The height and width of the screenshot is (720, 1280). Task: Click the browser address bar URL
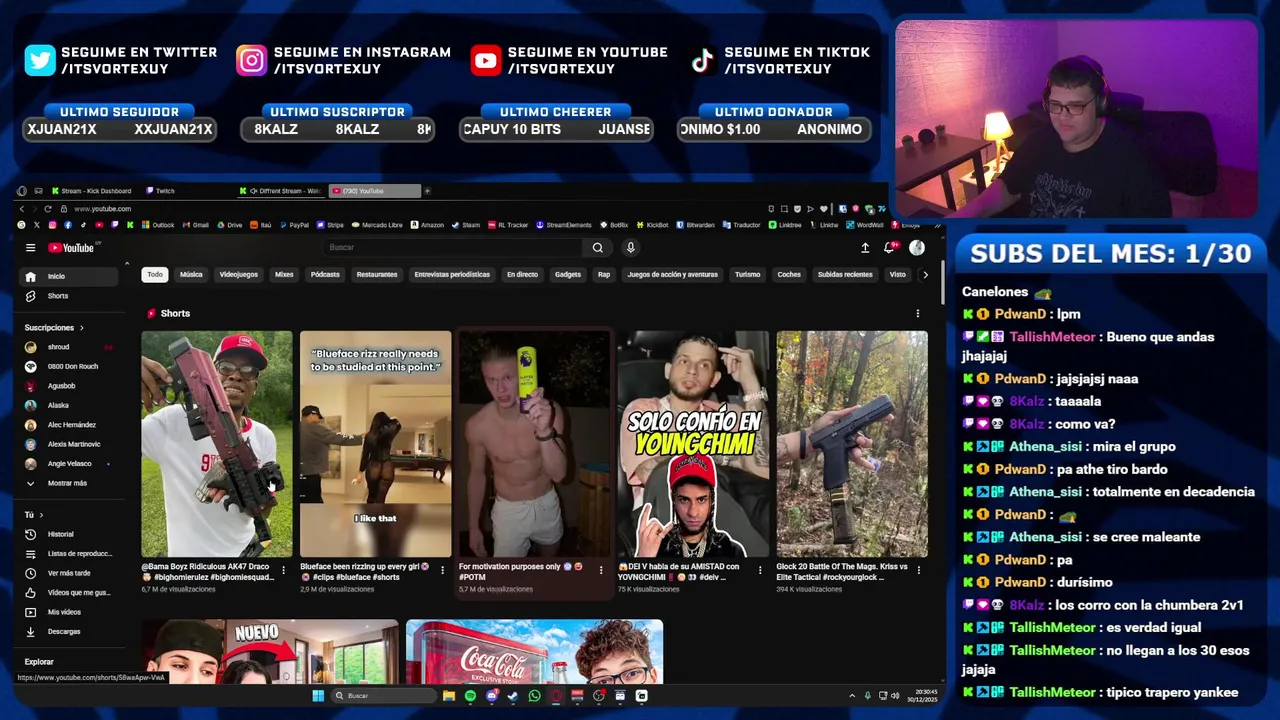[103, 209]
